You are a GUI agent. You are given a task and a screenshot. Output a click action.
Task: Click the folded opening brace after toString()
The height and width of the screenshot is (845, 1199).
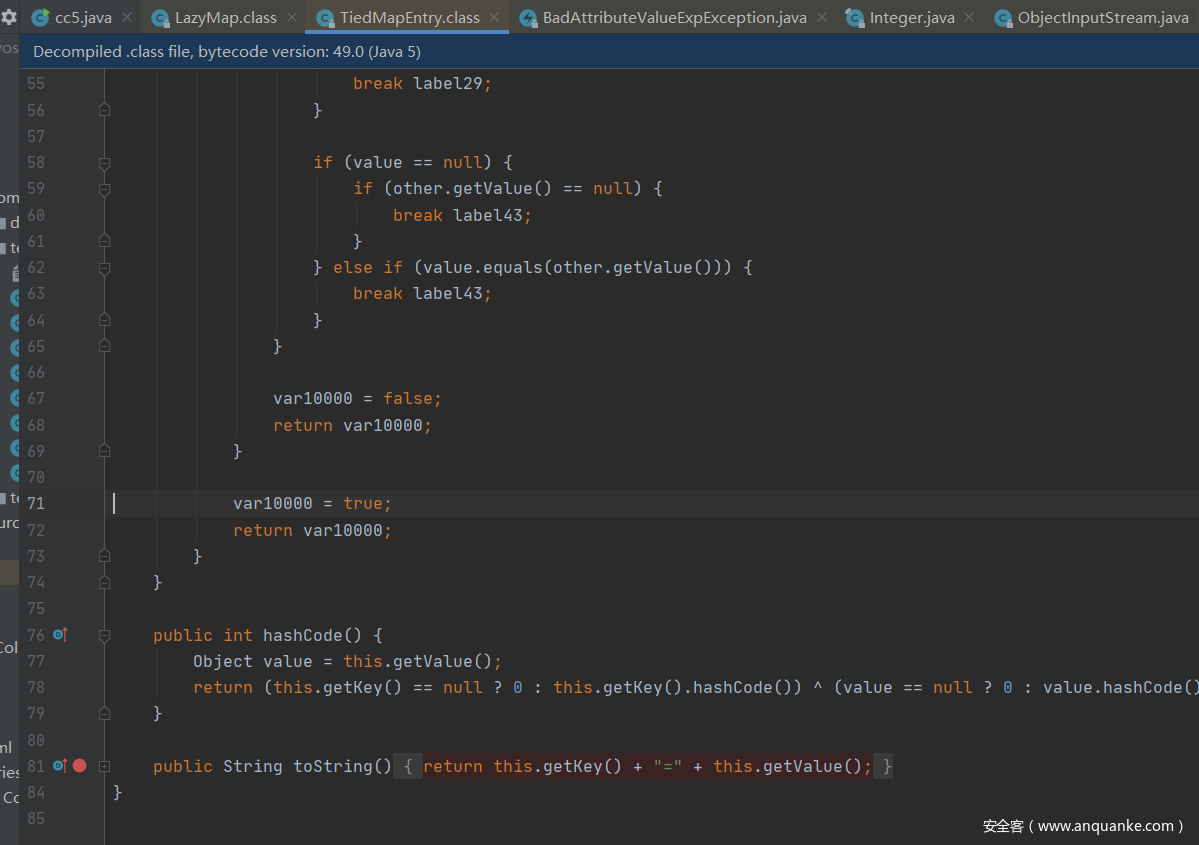point(408,766)
